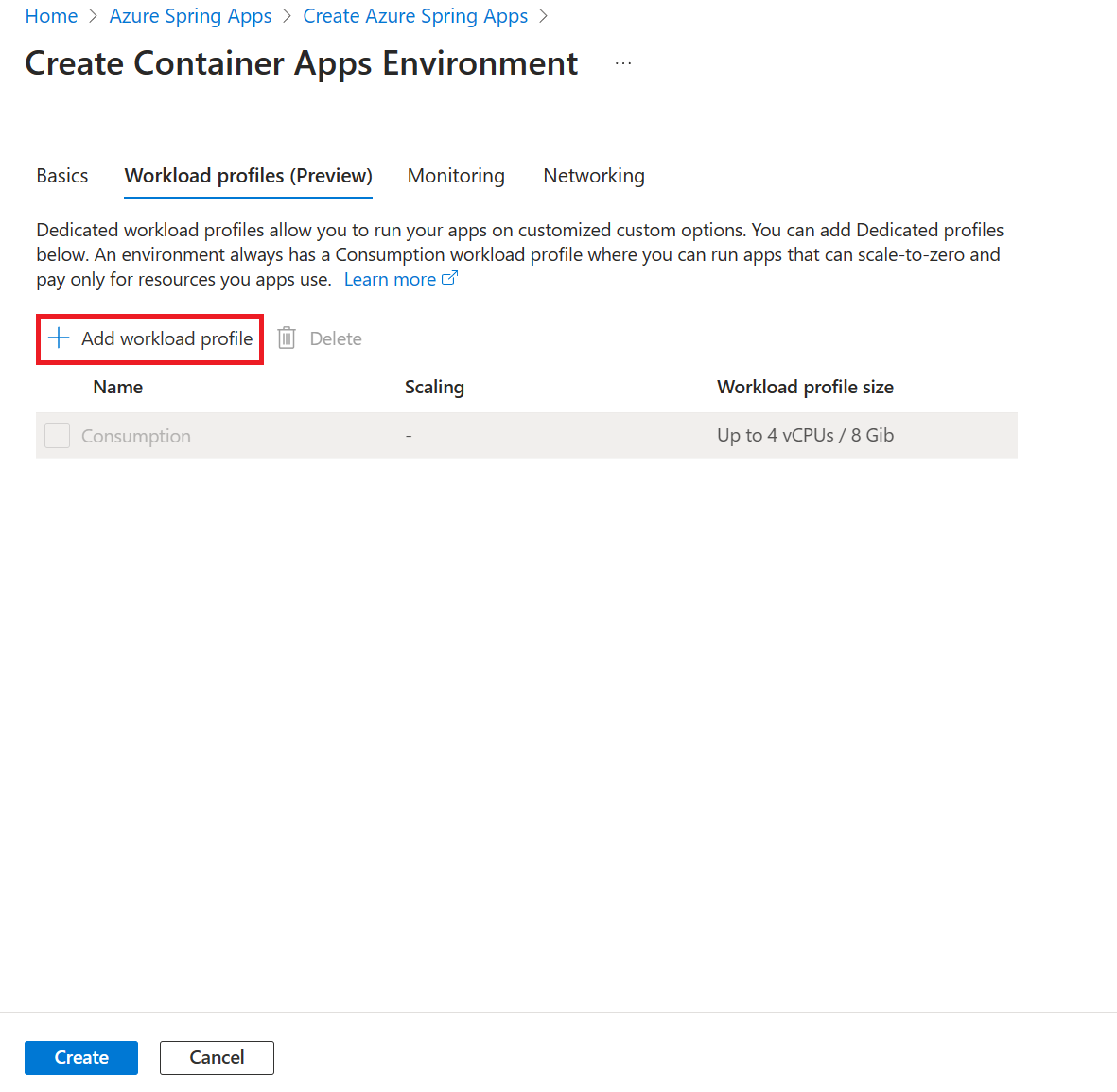The width and height of the screenshot is (1117, 1092).
Task: Click the Add workload profile label
Action: [x=166, y=339]
